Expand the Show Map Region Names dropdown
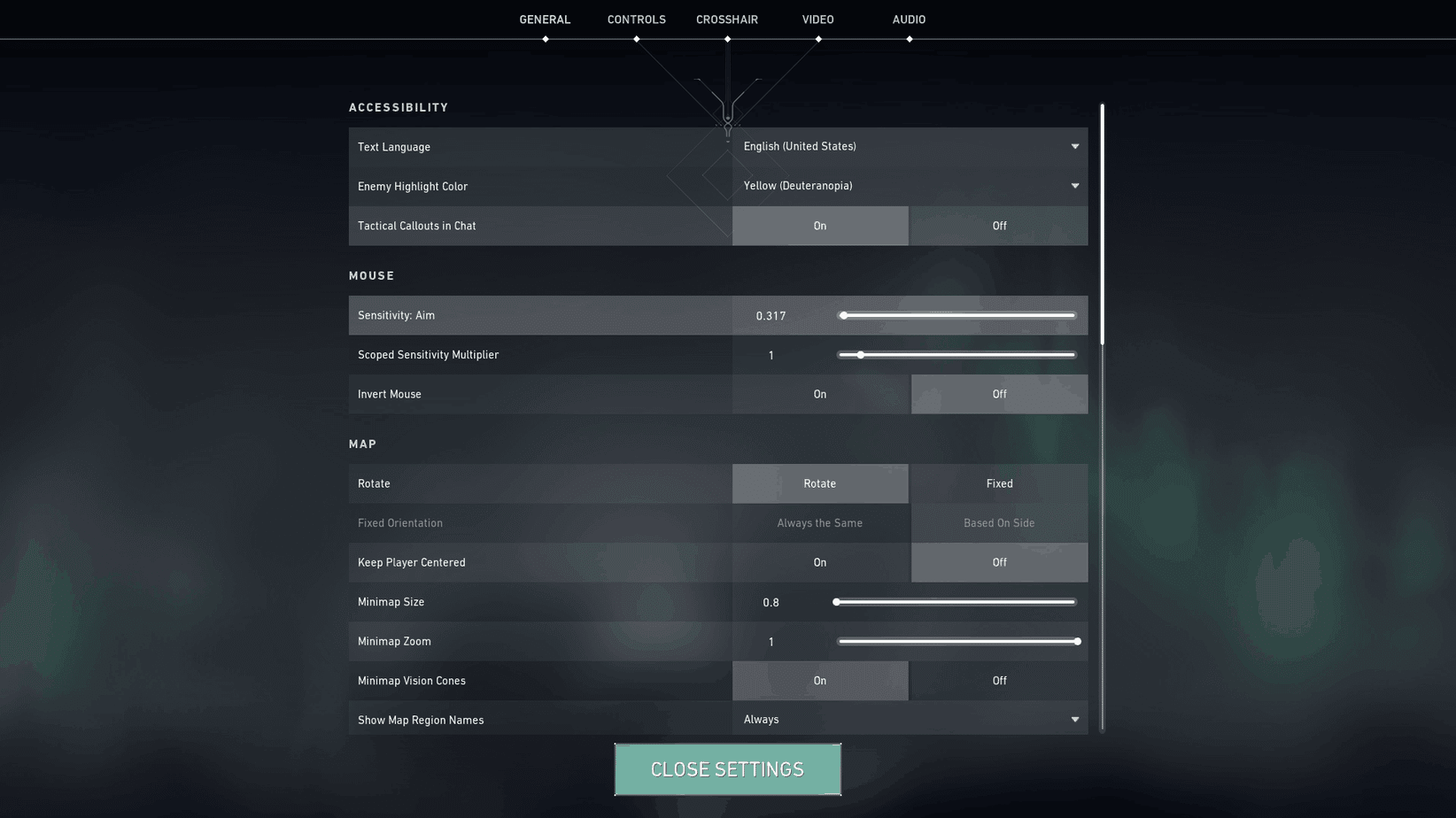 click(x=910, y=720)
